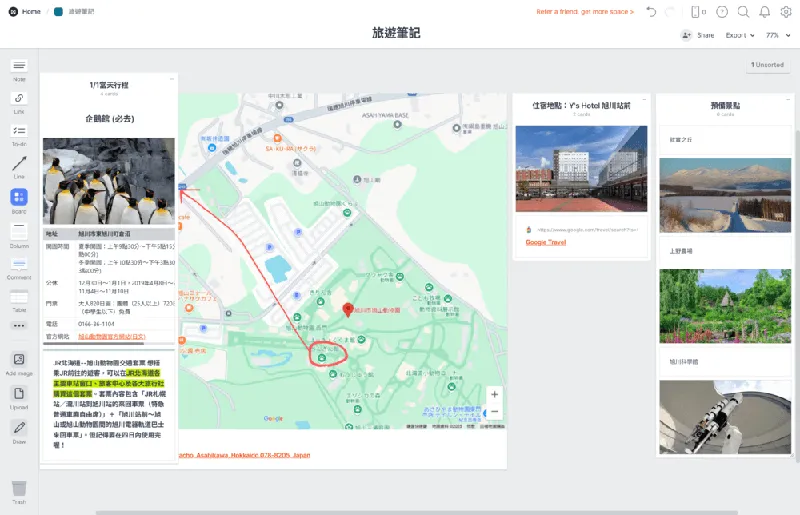Click the highlighted JR ticket note text

click(x=109, y=383)
